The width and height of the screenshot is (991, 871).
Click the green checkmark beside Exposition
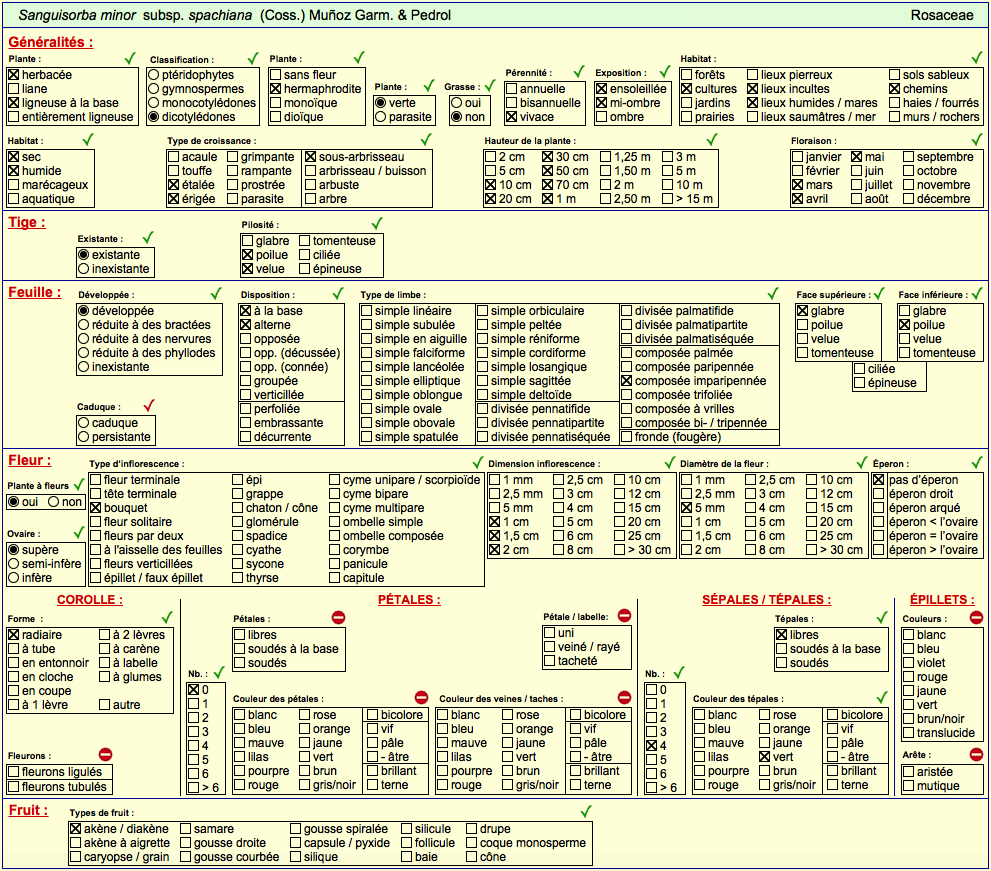664,71
